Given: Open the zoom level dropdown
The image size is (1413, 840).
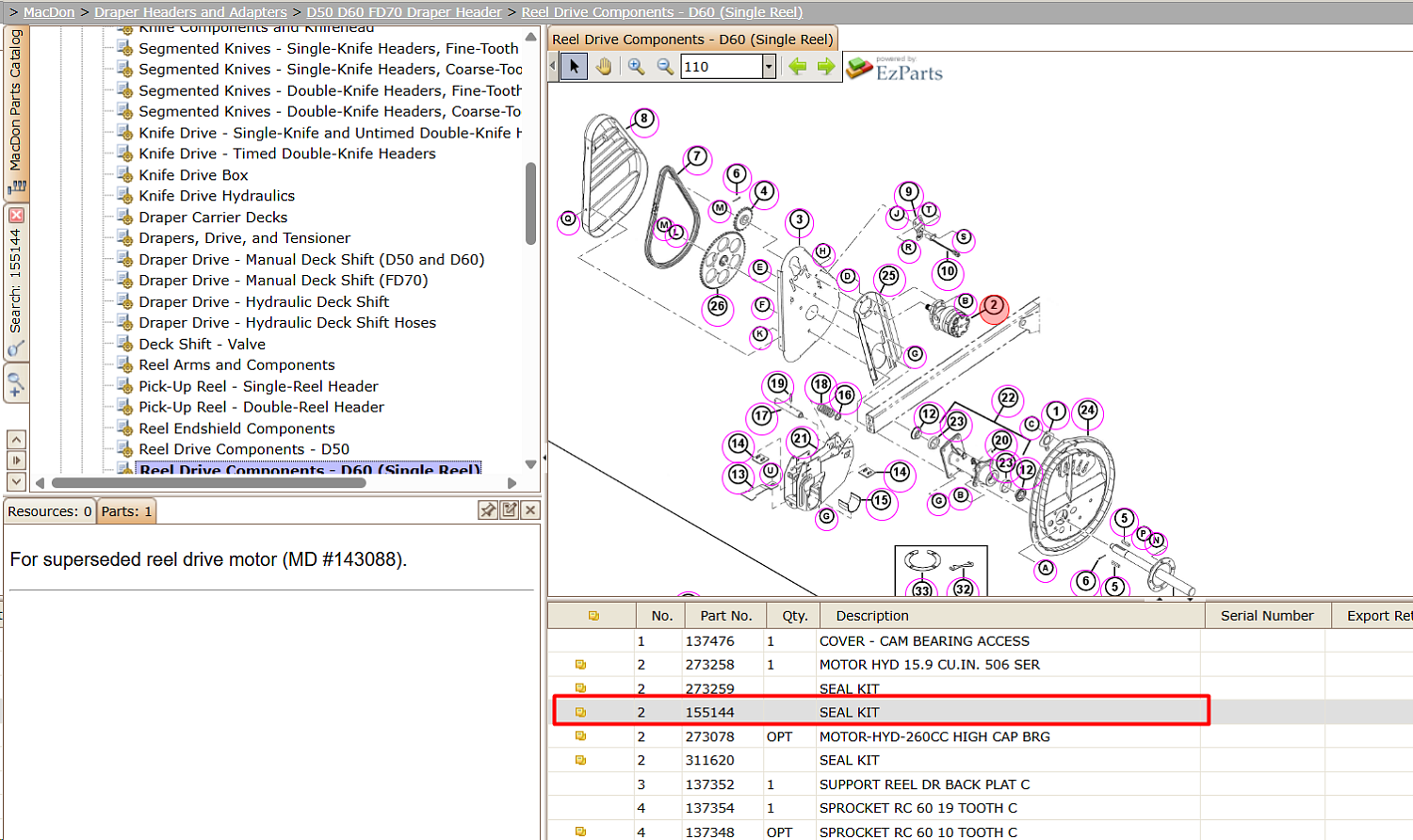Looking at the screenshot, I should (x=769, y=67).
